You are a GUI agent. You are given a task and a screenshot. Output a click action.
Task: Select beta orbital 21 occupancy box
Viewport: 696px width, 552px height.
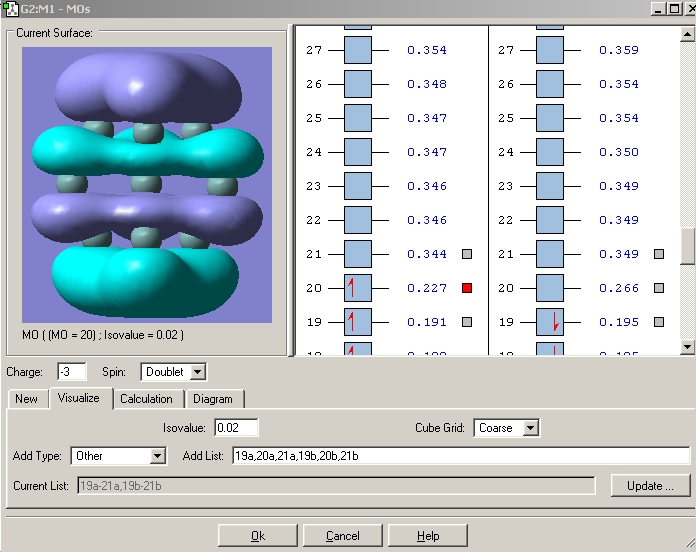[550, 254]
